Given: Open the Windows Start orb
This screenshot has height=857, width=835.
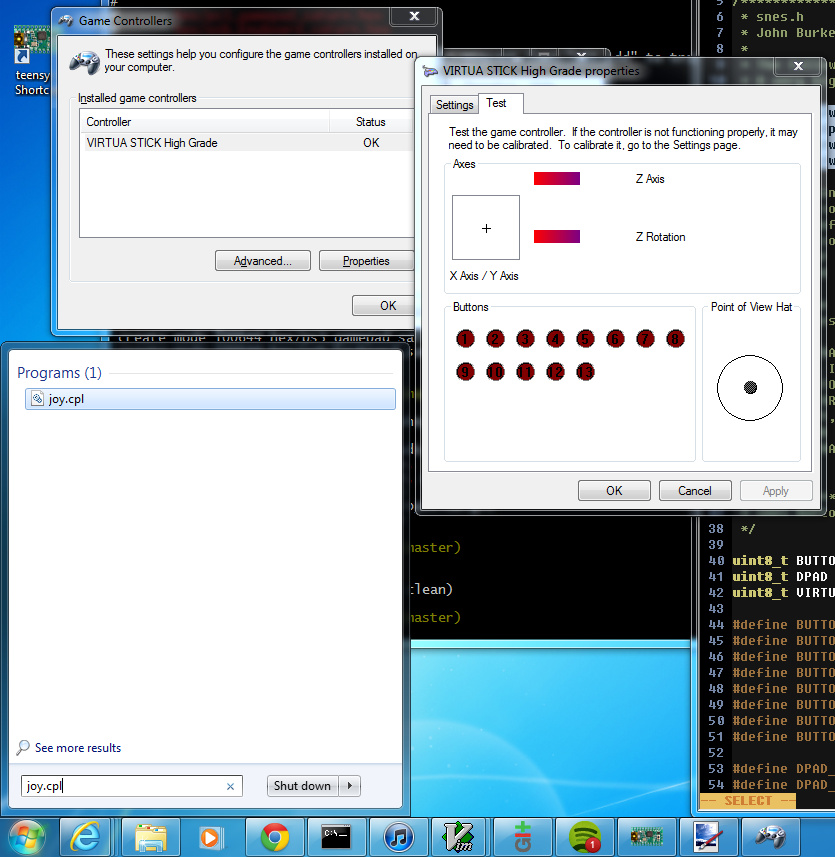Looking at the screenshot, I should (x=26, y=838).
